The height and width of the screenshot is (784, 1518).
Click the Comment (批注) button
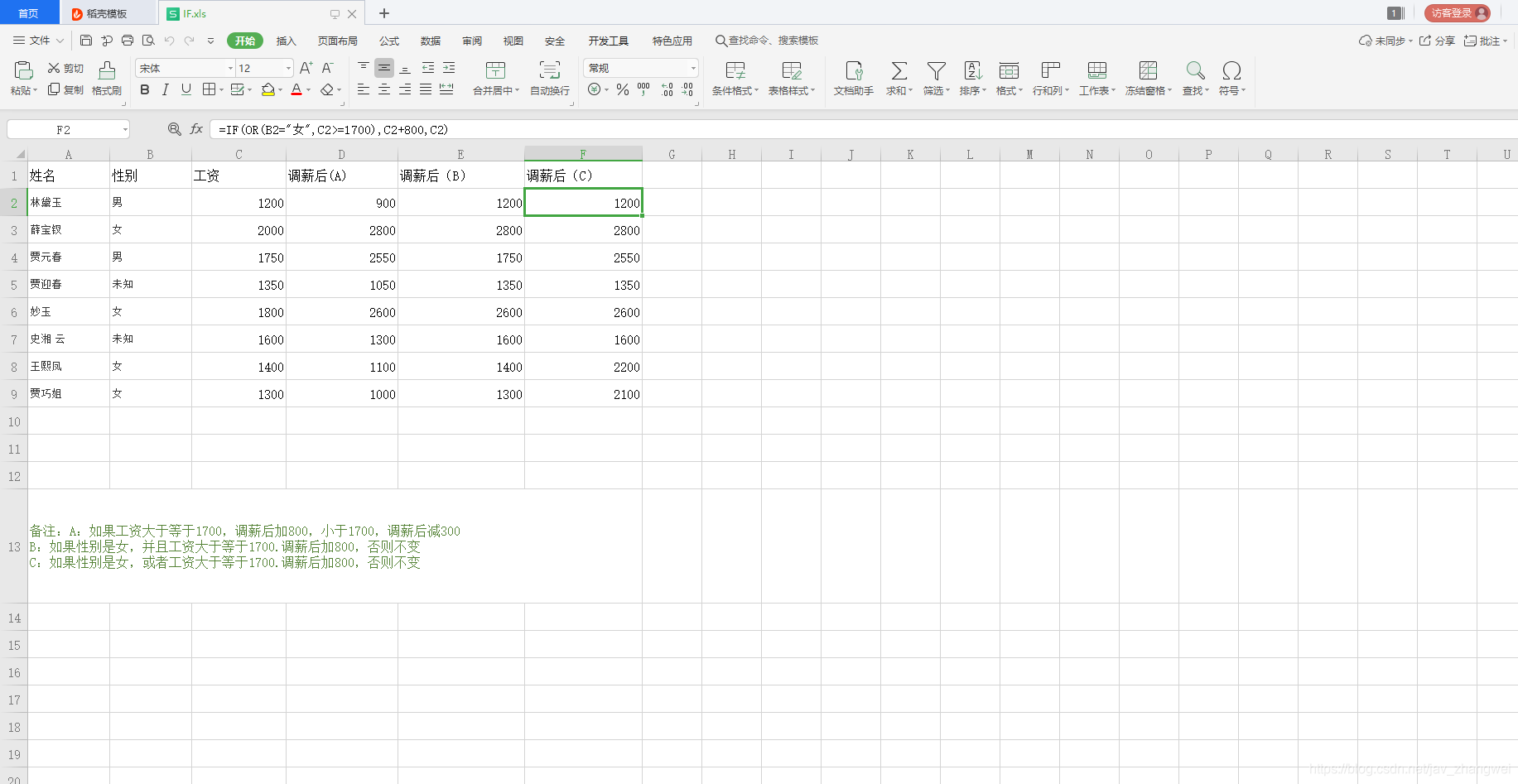(x=1485, y=41)
